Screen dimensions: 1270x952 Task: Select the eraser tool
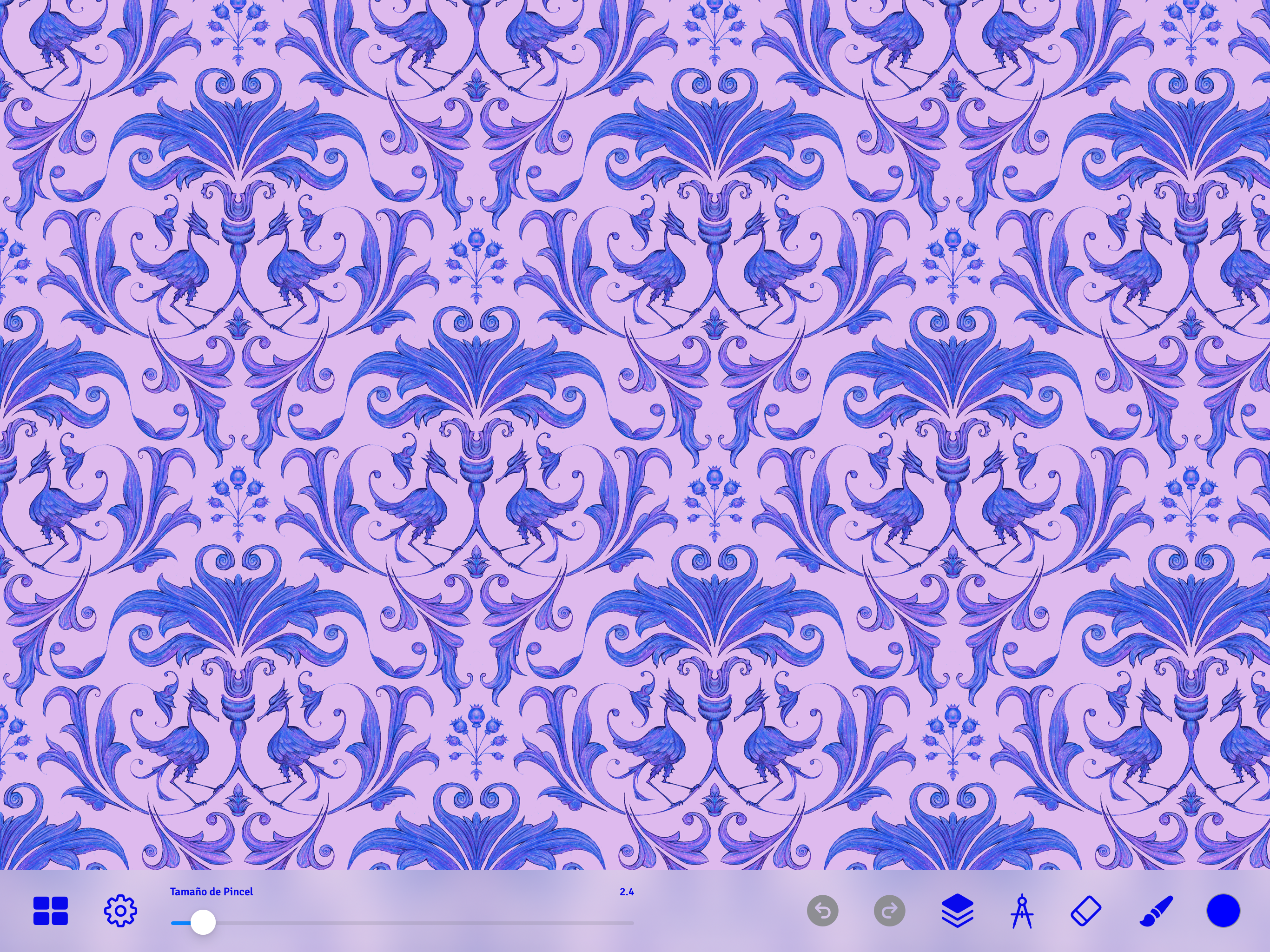[1086, 911]
